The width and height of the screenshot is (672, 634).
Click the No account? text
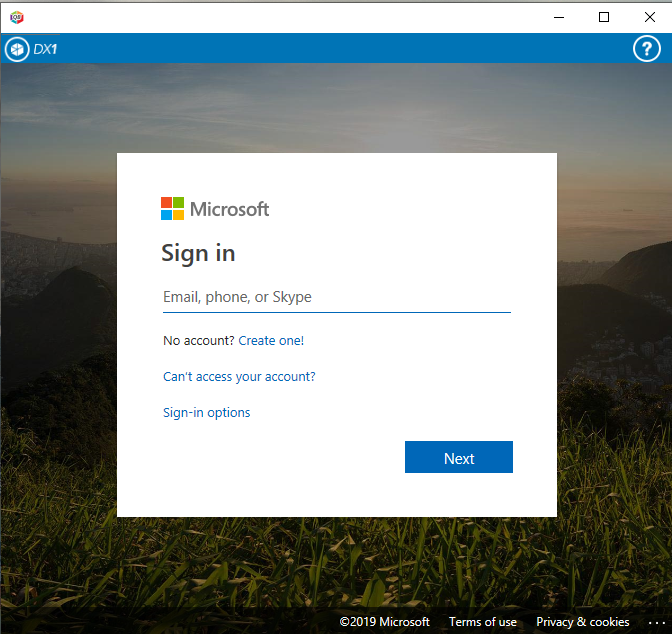(x=198, y=340)
